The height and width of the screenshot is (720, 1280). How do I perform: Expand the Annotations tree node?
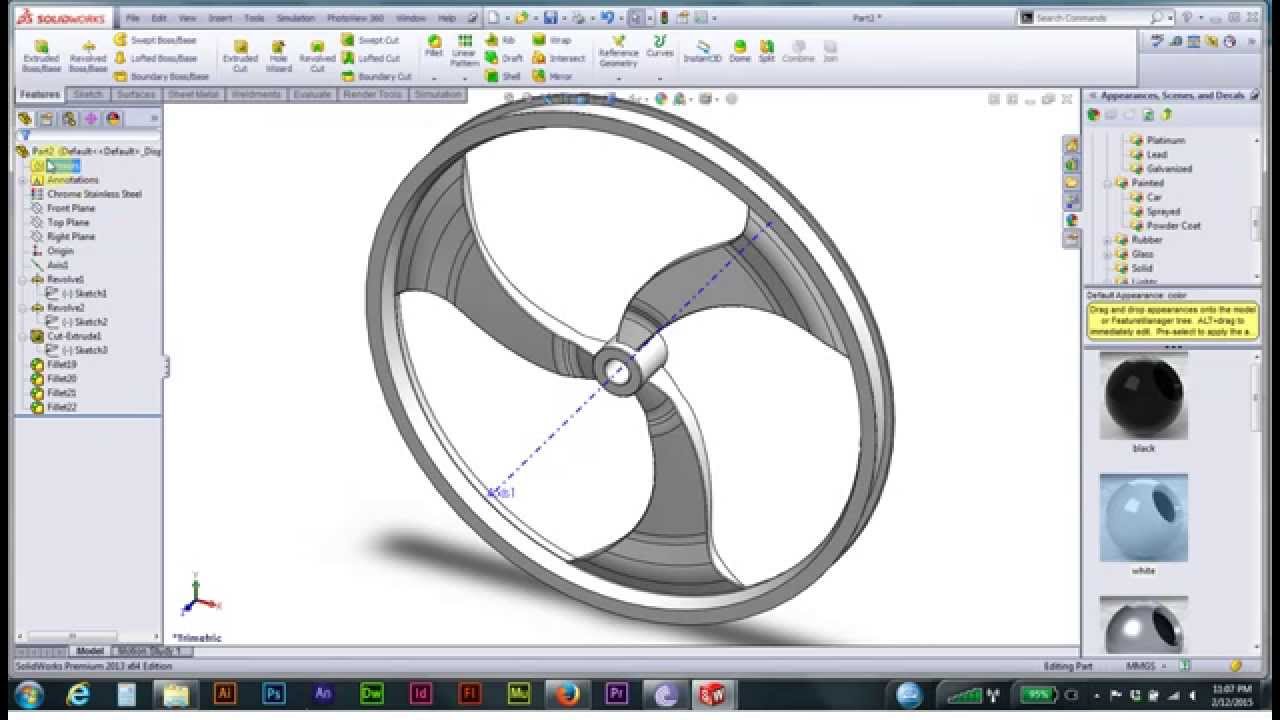[x=23, y=180]
